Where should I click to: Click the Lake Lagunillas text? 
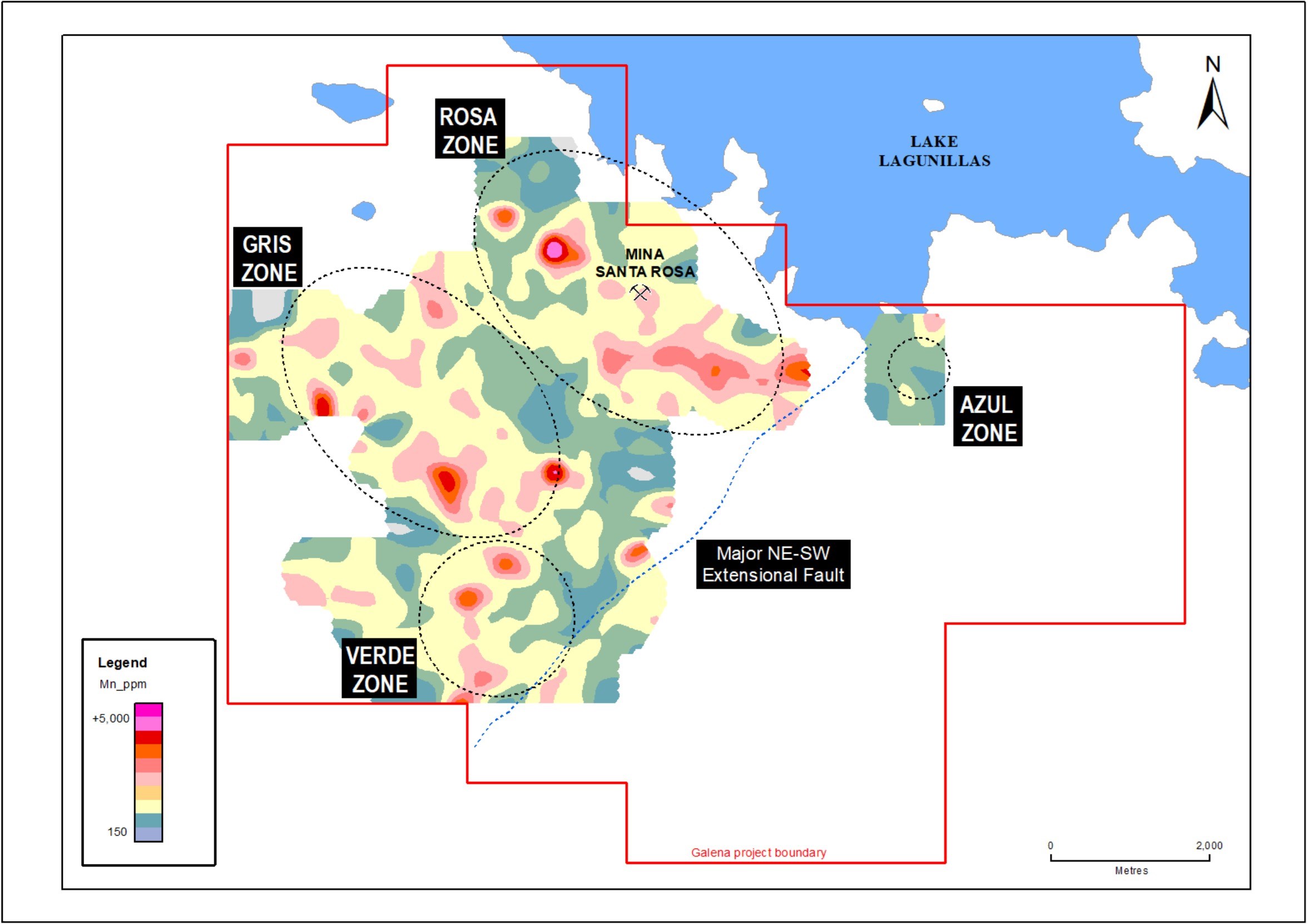pyautogui.click(x=934, y=151)
